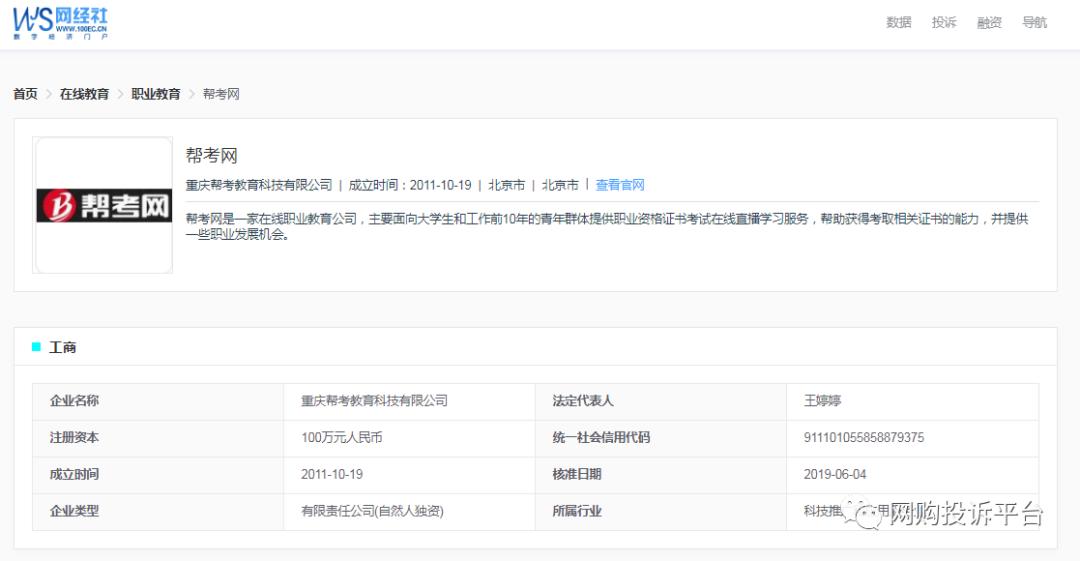Viewport: 1080px width, 561px height.
Task: Click the cyan square beside 工商 heading
Action: tap(37, 347)
